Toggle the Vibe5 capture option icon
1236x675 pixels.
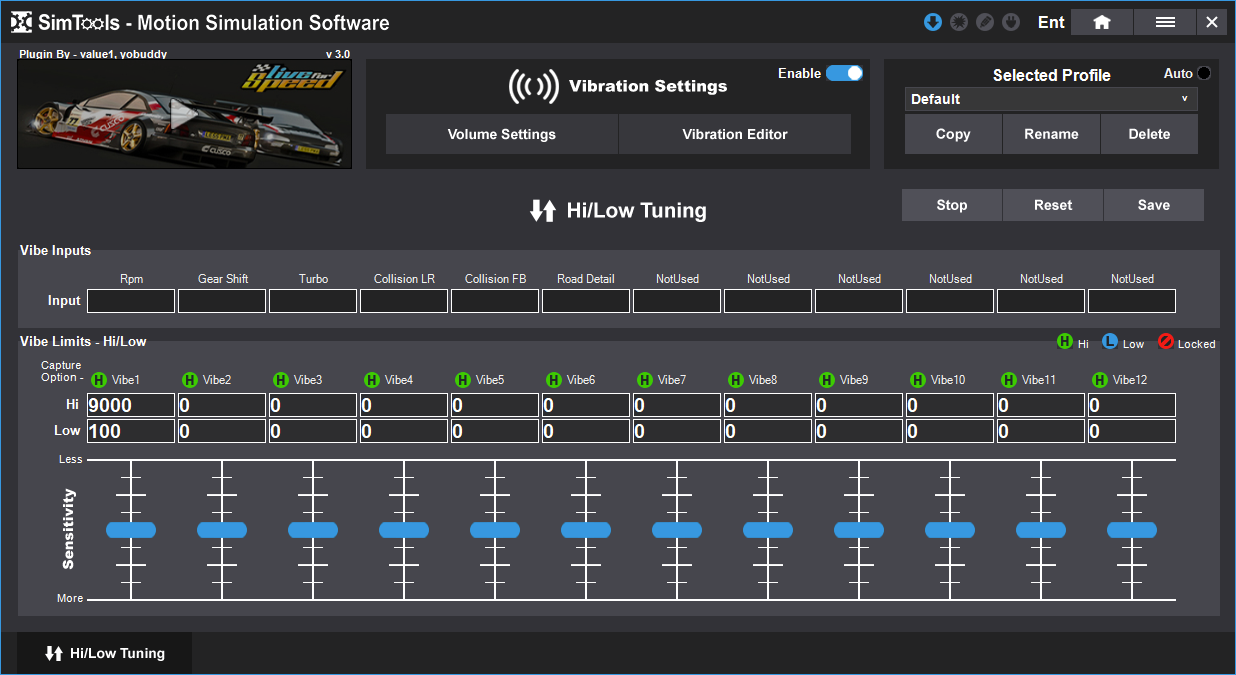pos(463,380)
